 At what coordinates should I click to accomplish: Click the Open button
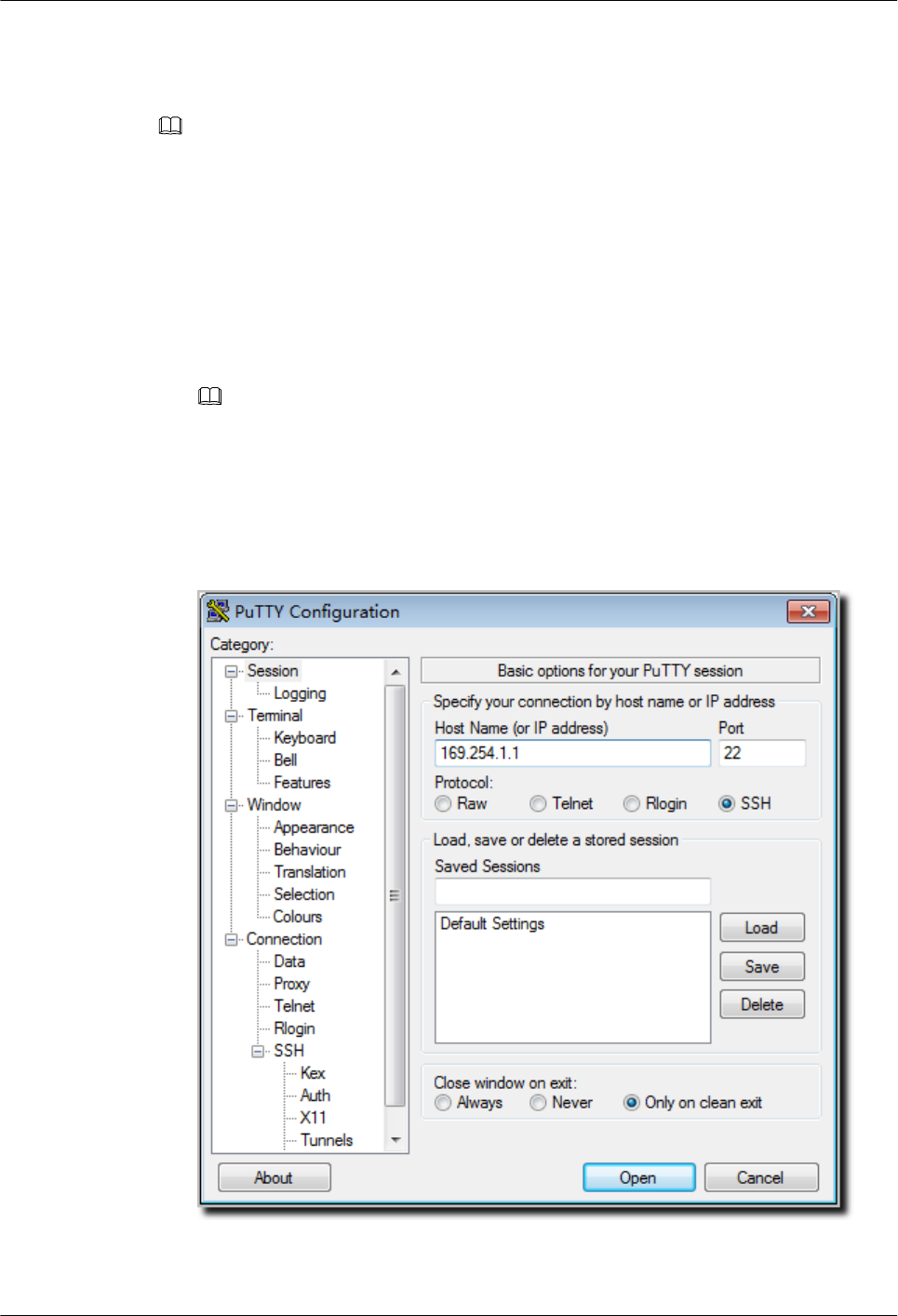638,1177
